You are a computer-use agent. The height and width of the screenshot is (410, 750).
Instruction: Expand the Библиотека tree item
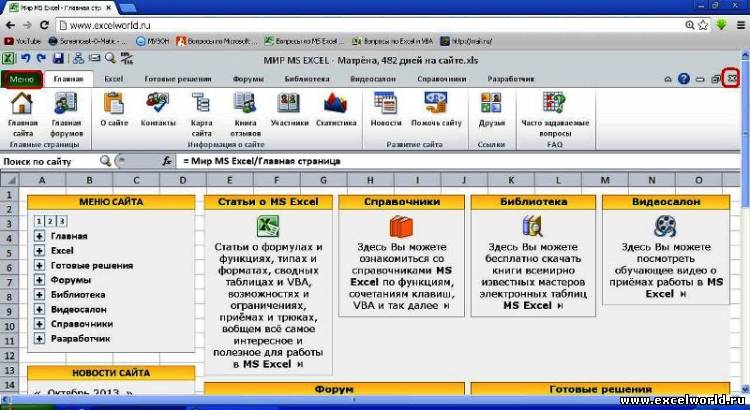pos(39,295)
